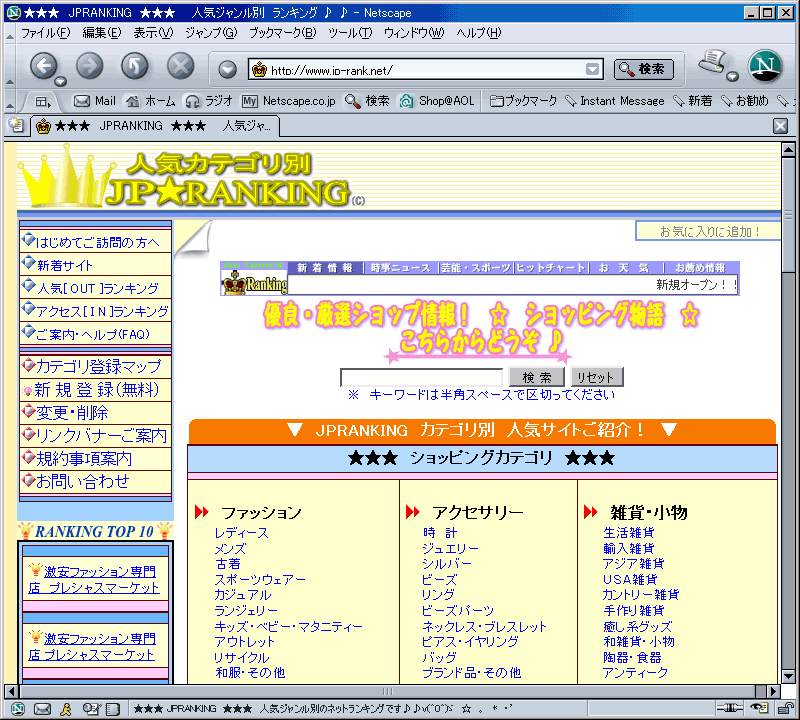800x720 pixels.
Task: Open the お勧め bookmark in personal toolbar
Action: (744, 101)
